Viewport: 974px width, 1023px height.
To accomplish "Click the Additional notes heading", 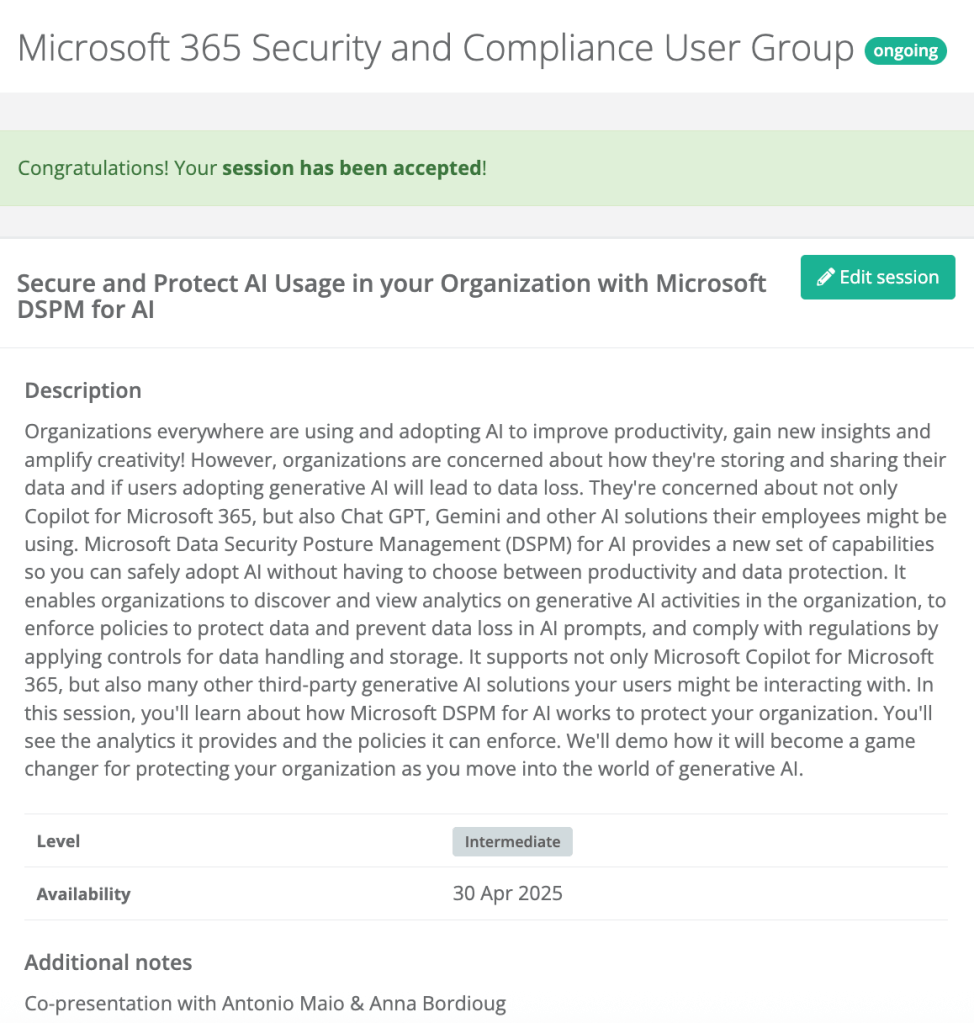I will 108,962.
